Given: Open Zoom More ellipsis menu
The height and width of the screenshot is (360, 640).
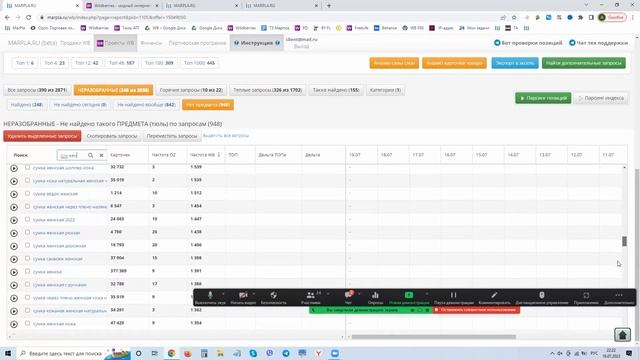Looking at the screenshot, I should point(619,298).
